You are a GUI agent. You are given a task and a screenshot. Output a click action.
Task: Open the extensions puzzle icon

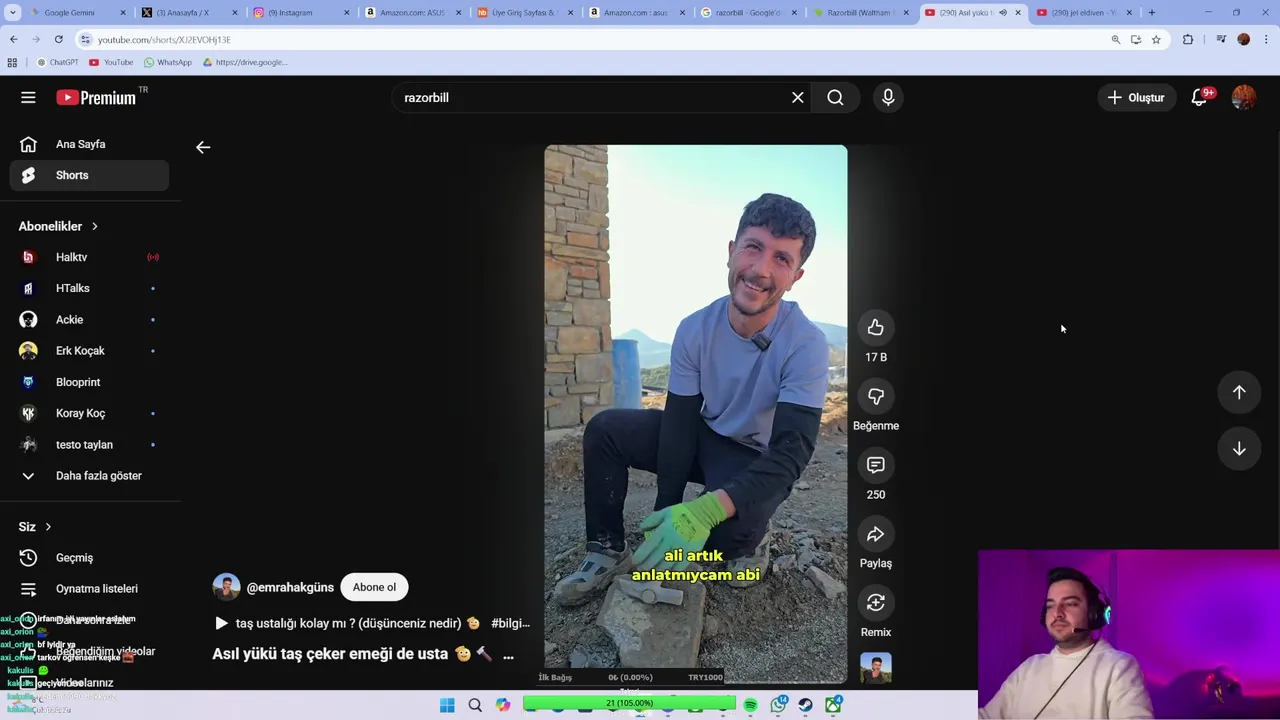pos(1188,40)
